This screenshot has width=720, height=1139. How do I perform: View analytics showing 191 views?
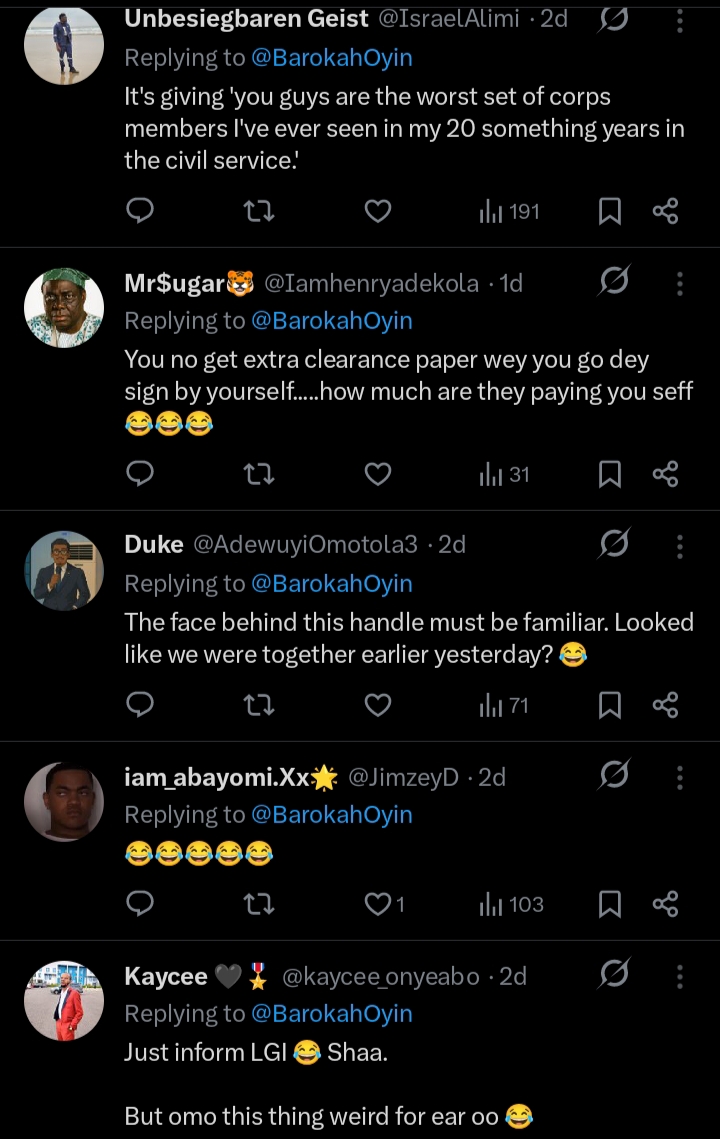(x=509, y=211)
